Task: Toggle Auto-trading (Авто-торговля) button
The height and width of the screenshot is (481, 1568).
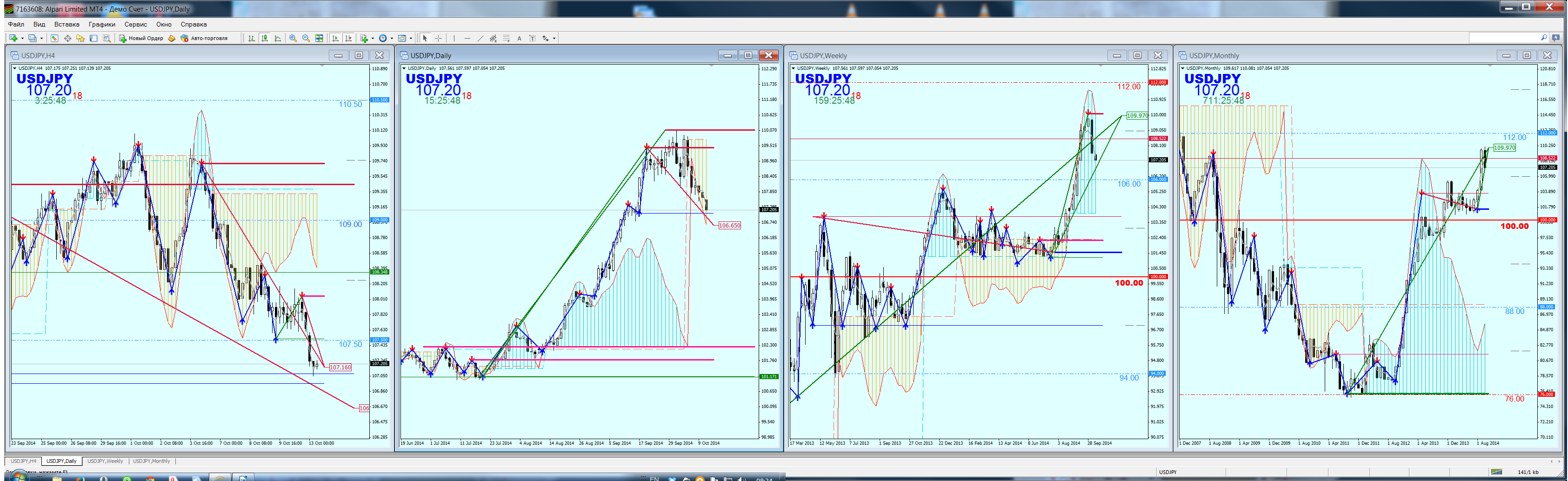Action: click(204, 38)
